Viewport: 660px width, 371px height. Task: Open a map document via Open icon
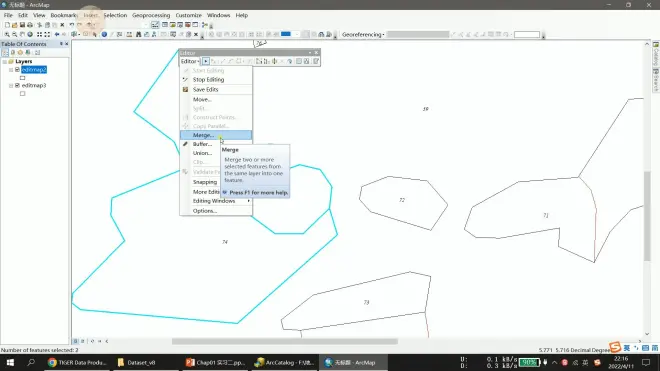(15, 25)
